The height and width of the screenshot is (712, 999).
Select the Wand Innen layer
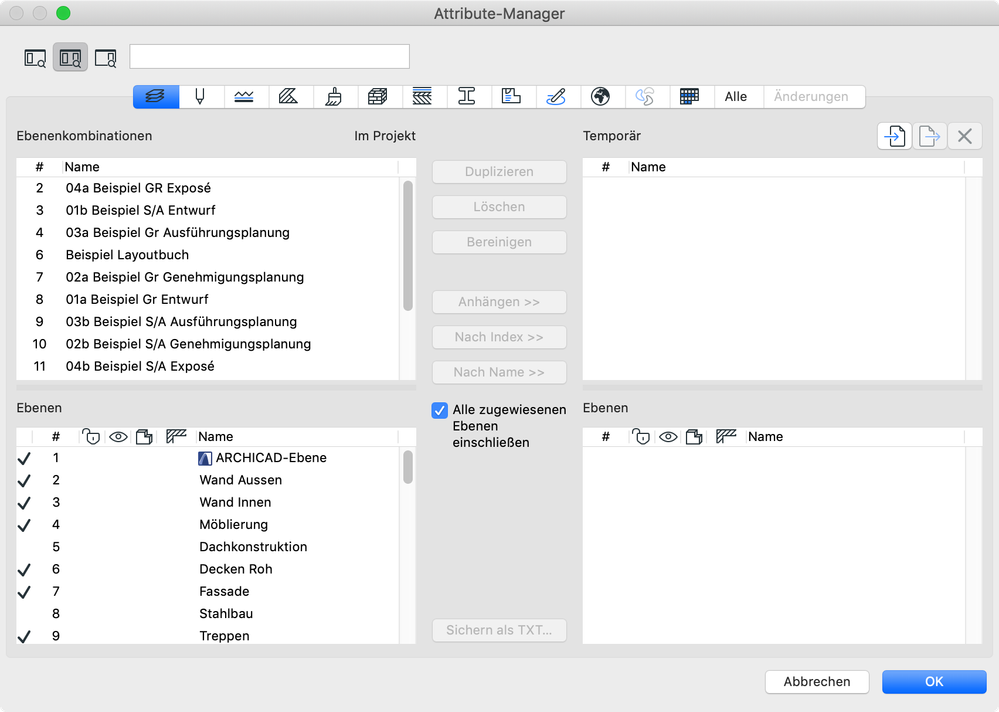(208, 502)
